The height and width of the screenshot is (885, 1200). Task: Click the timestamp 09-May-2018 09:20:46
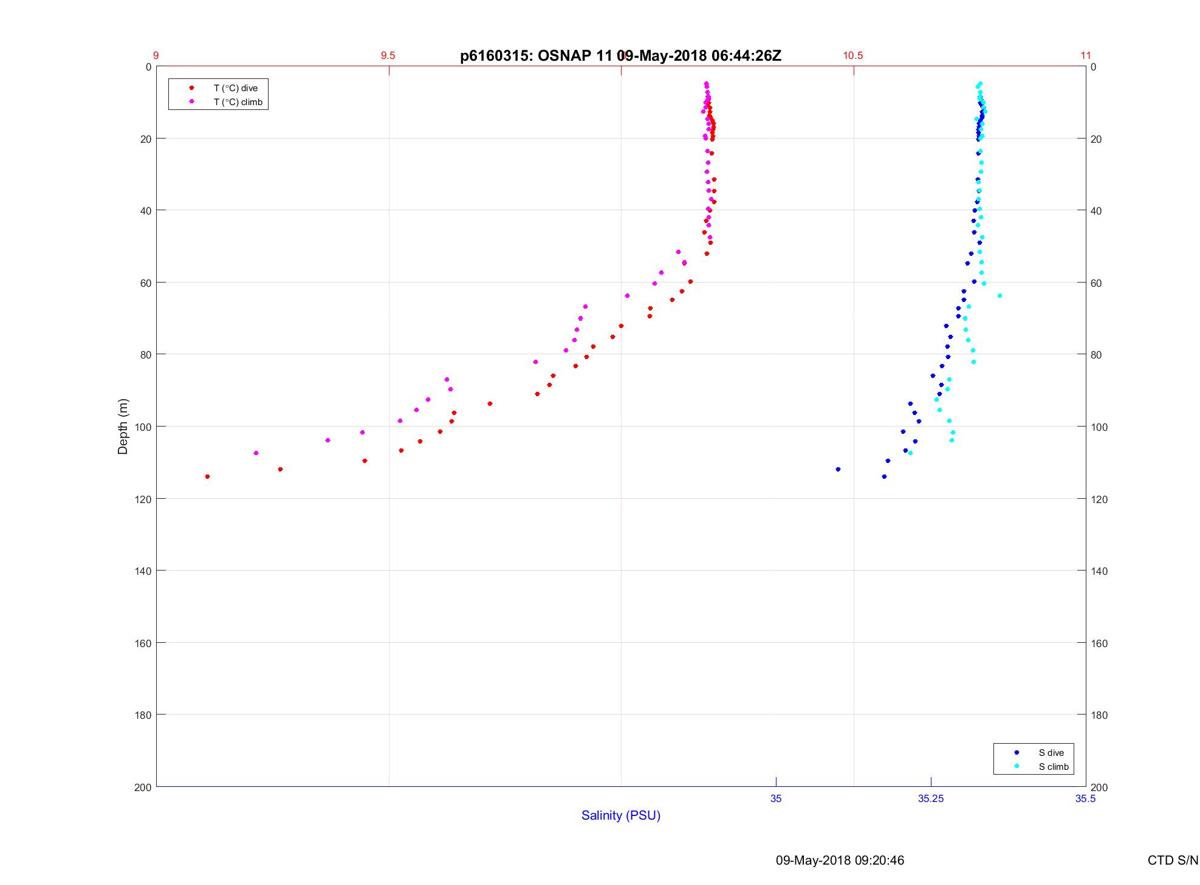pos(840,860)
